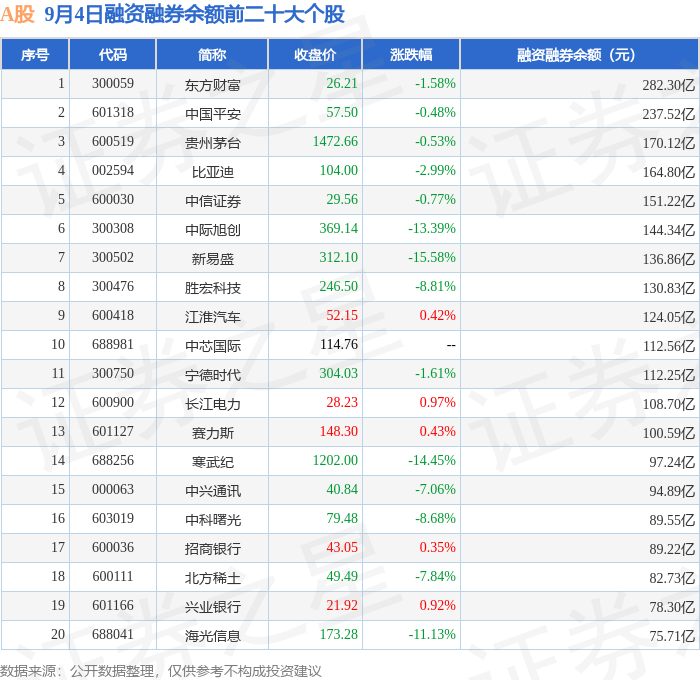Screen dimensions: 700x680
Task: Select change value -2.99%
Action: 435,171
